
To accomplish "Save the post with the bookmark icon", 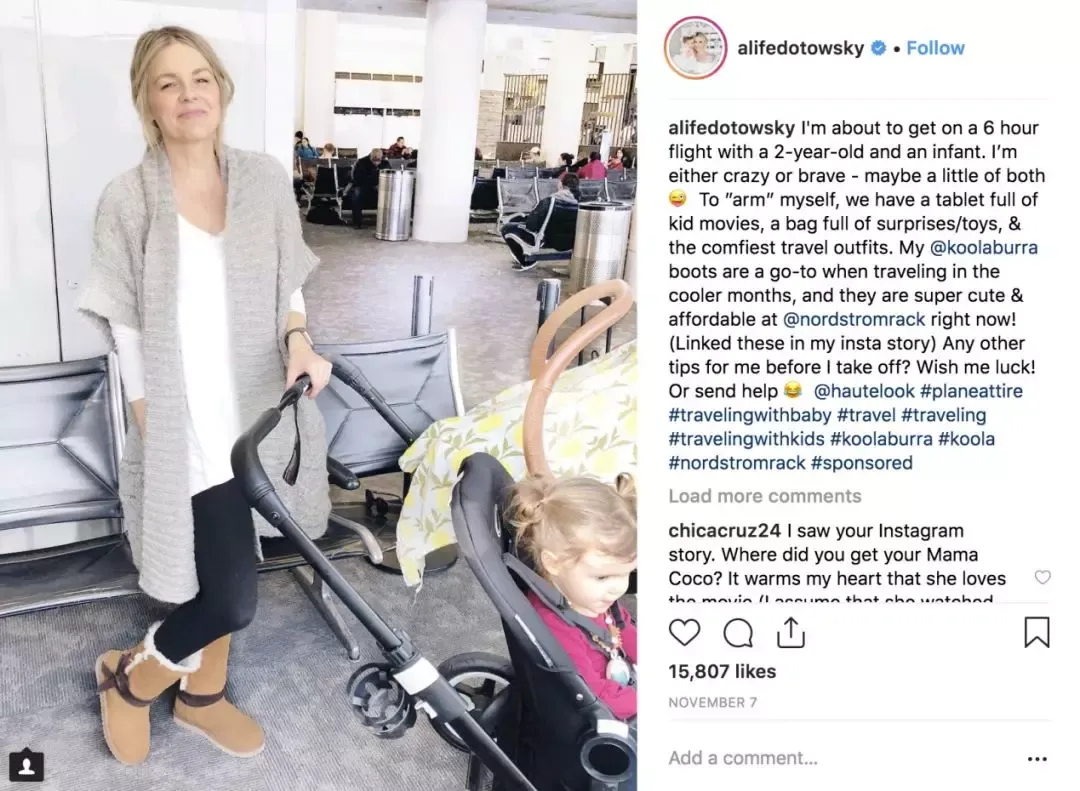I will pos(1037,633).
